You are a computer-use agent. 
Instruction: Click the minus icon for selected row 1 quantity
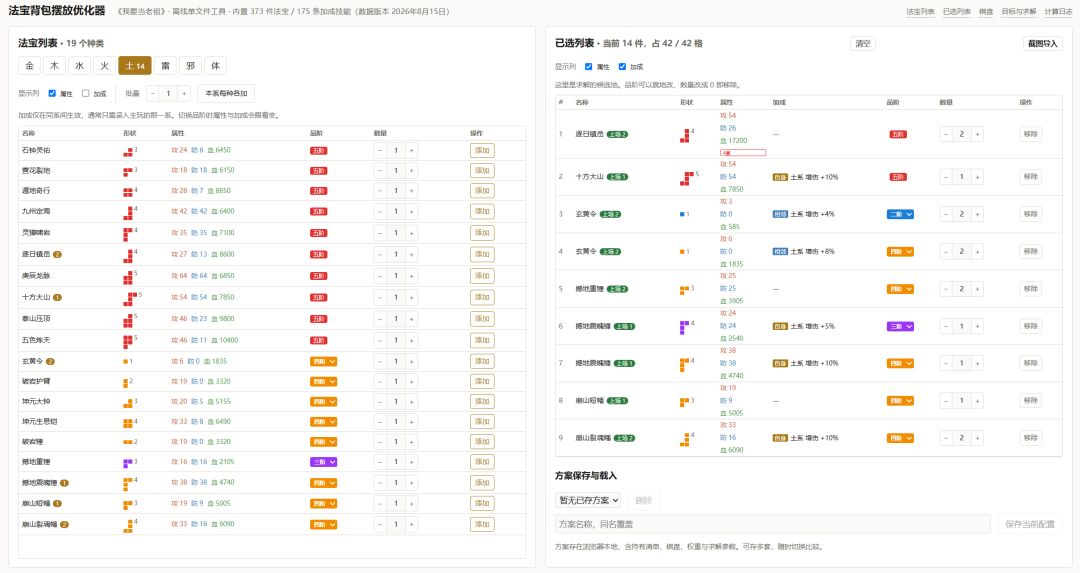click(946, 134)
